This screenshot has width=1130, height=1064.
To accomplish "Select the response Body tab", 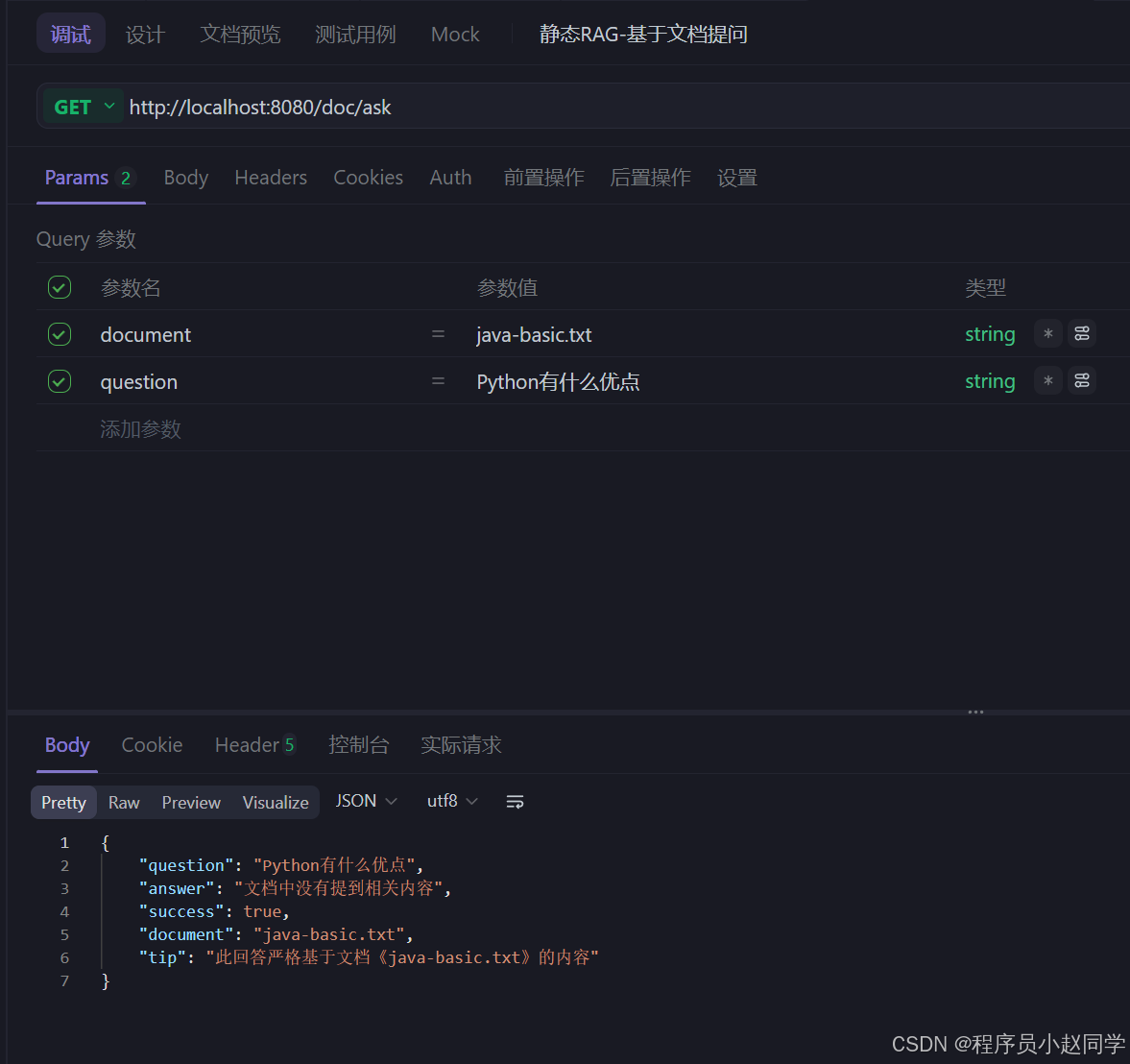I will point(67,744).
